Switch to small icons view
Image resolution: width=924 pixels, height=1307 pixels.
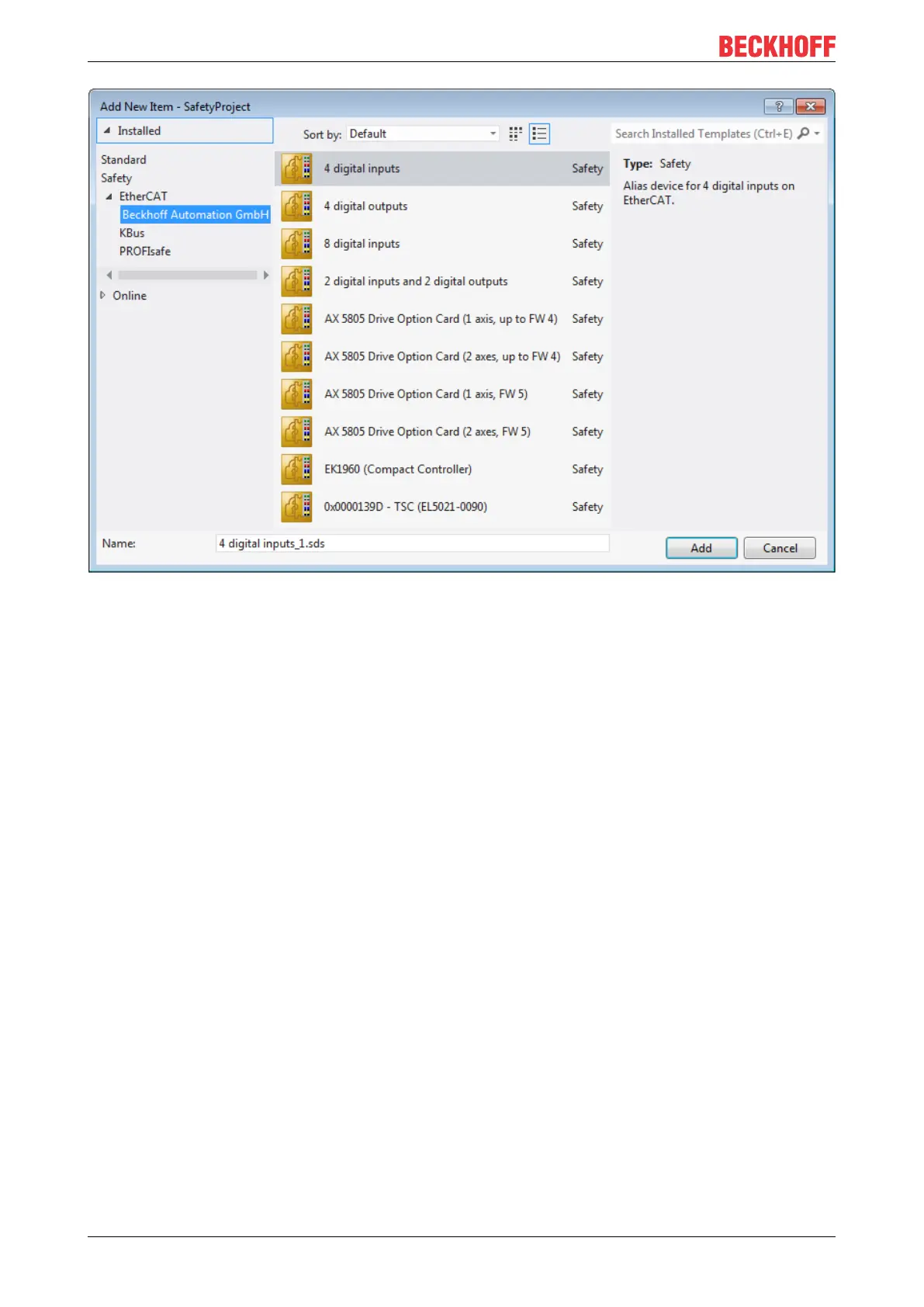pyautogui.click(x=516, y=134)
